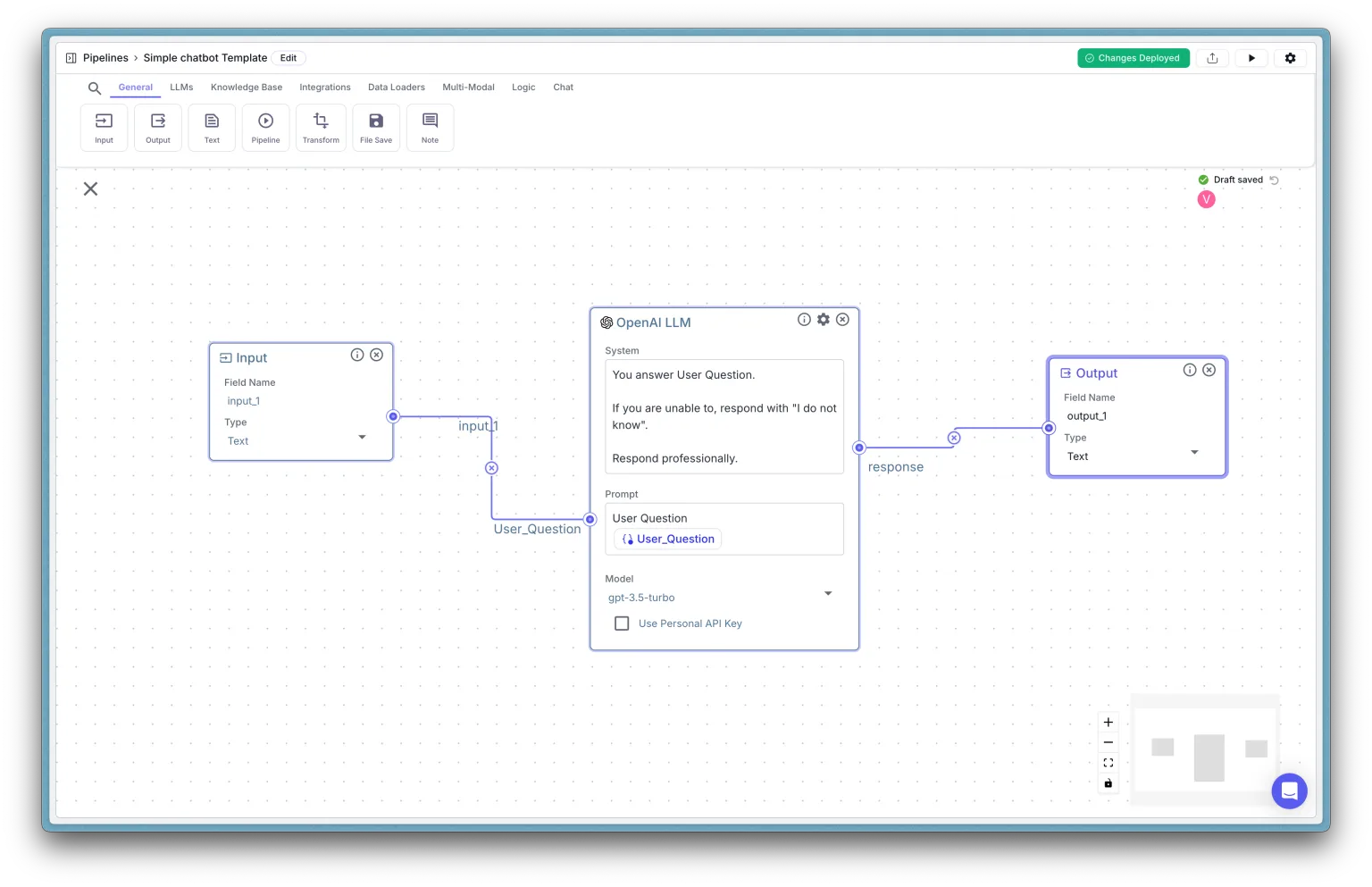This screenshot has width=1372, height=887.
Task: Add a Text node from toolbar
Action: pyautogui.click(x=212, y=128)
